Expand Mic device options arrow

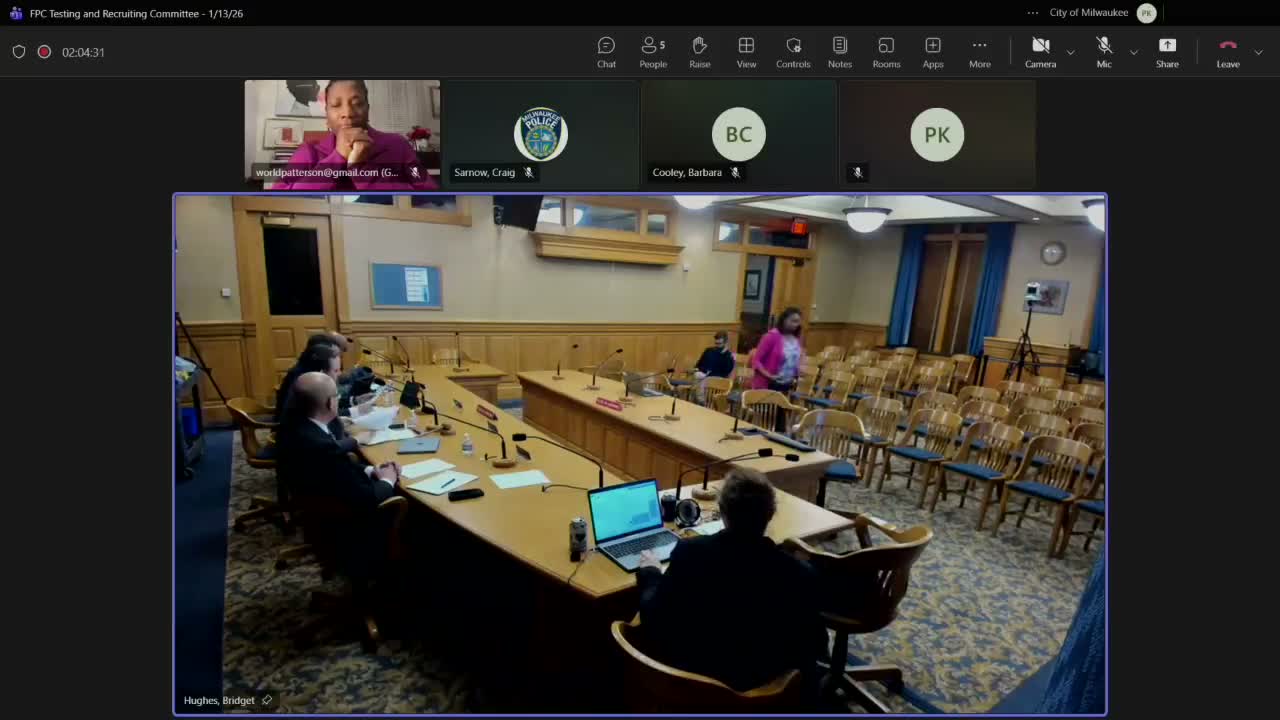1133,52
